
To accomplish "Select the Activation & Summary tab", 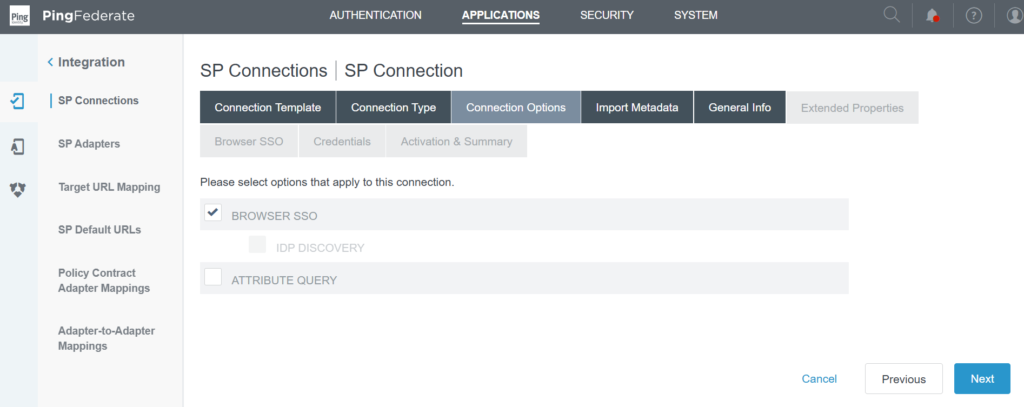I will point(456,141).
